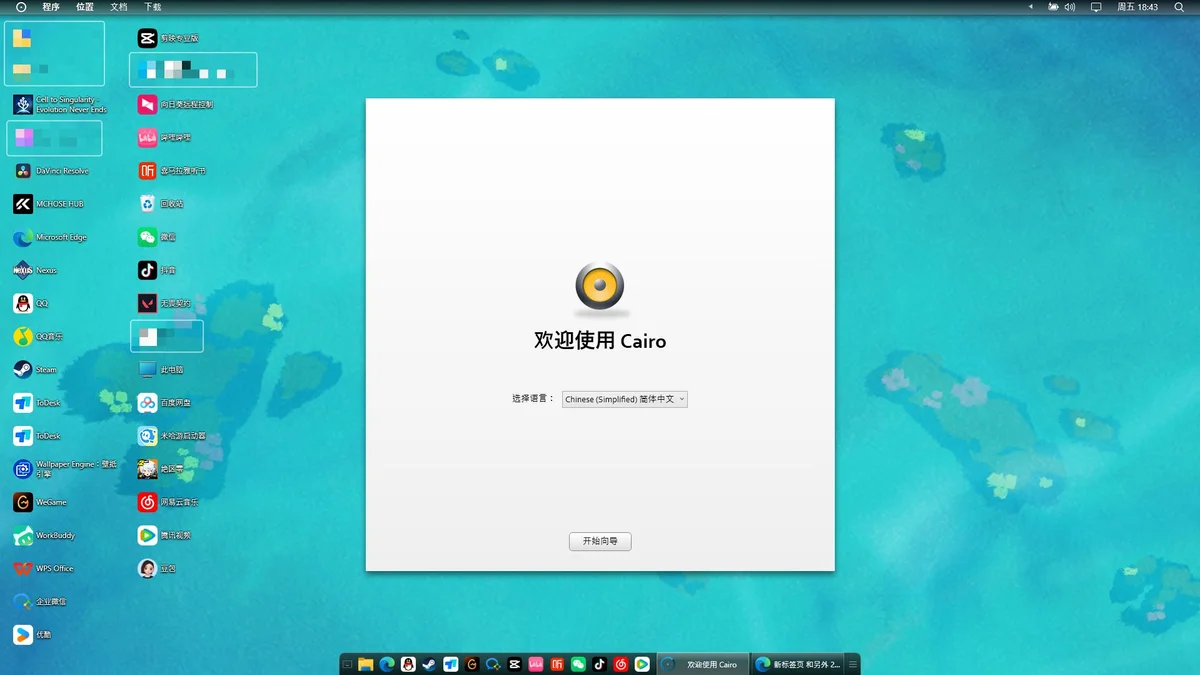This screenshot has height=675, width=1200.
Task: Open the 向日葵远程控制 desktop shortcut
Action: click(175, 104)
